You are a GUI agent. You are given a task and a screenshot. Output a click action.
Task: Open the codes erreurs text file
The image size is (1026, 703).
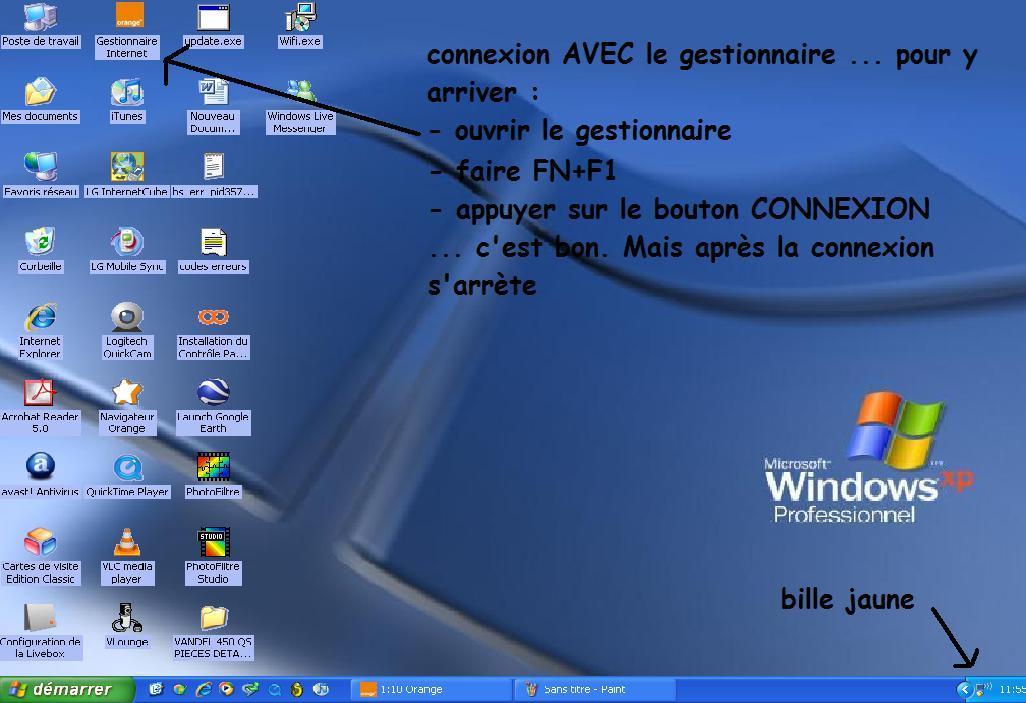click(x=213, y=242)
